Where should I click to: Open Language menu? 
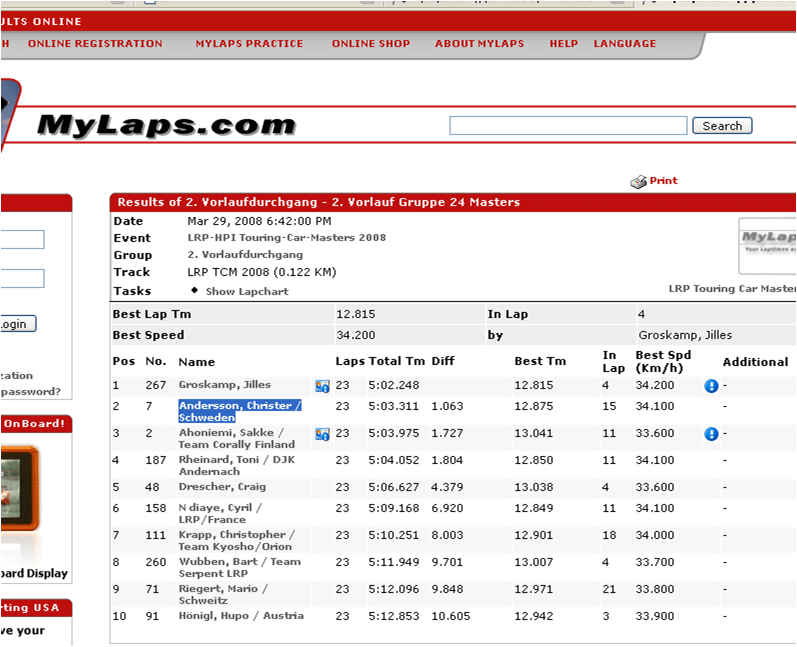(625, 44)
